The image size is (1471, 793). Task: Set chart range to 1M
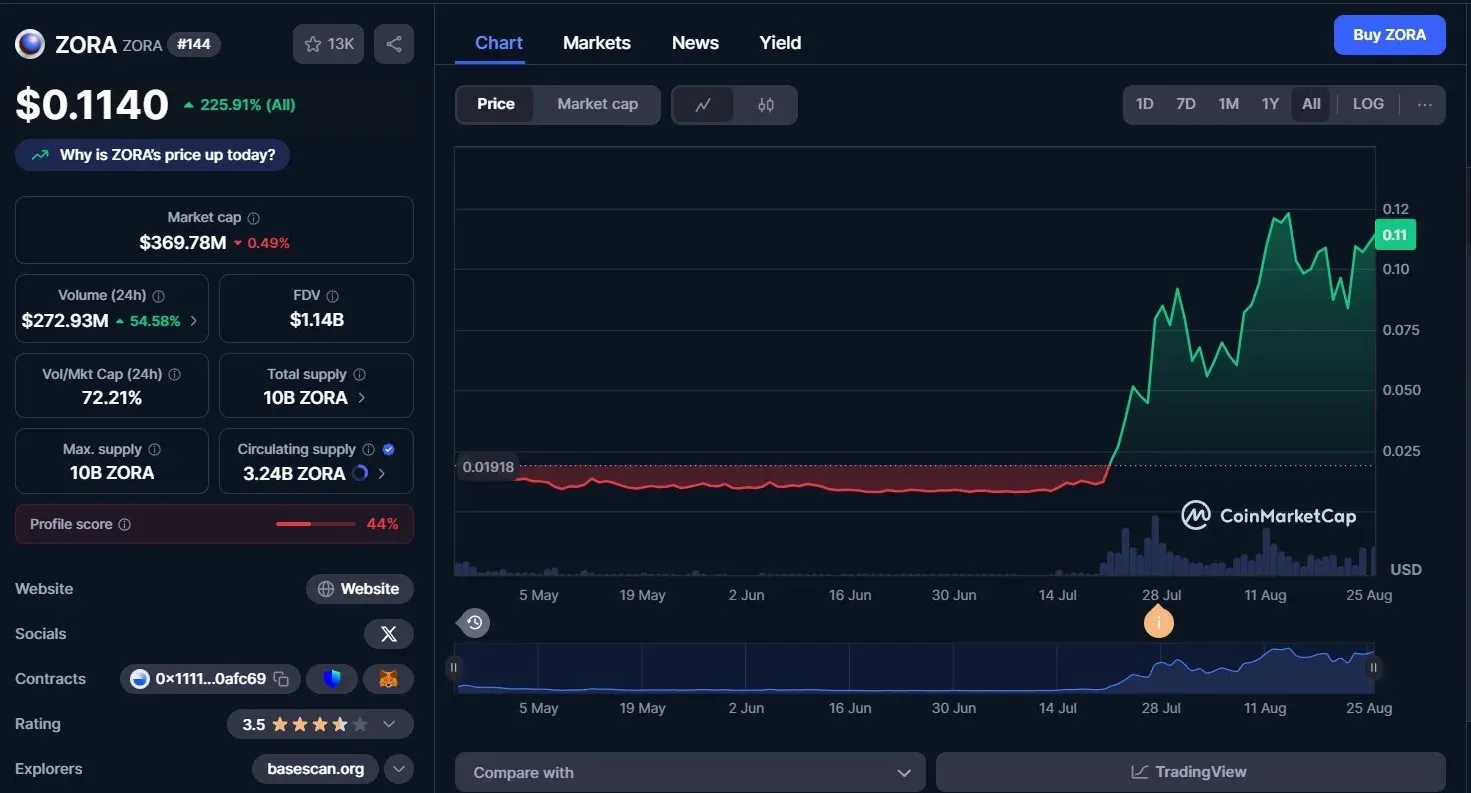(1229, 104)
